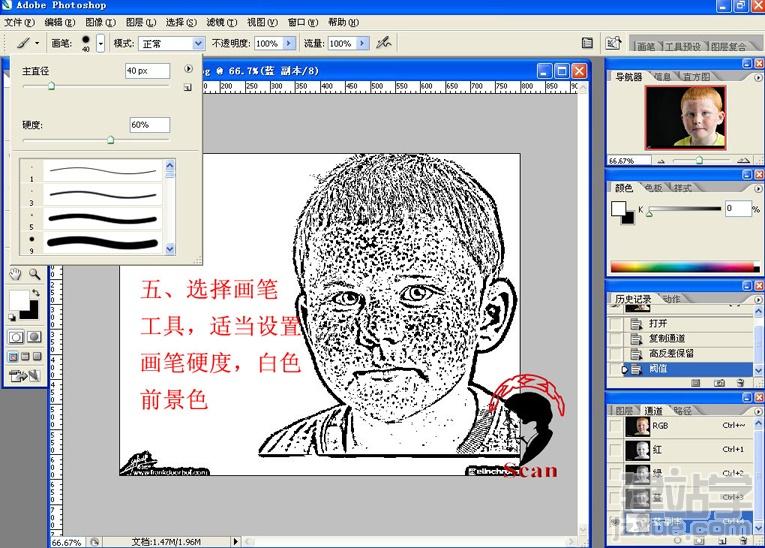The height and width of the screenshot is (548, 765).
Task: Open Color panel flyout menu
Action: pyautogui.click(x=758, y=188)
